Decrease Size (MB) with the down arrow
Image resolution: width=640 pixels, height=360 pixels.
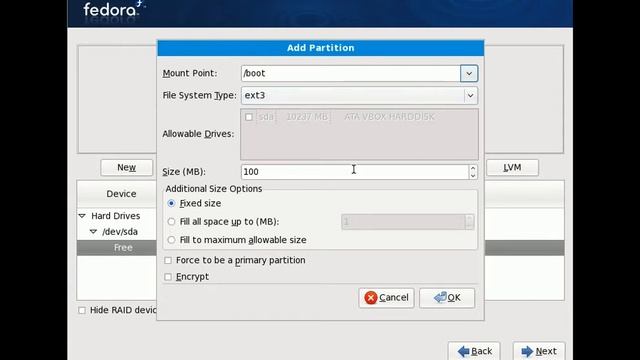[x=473, y=176]
